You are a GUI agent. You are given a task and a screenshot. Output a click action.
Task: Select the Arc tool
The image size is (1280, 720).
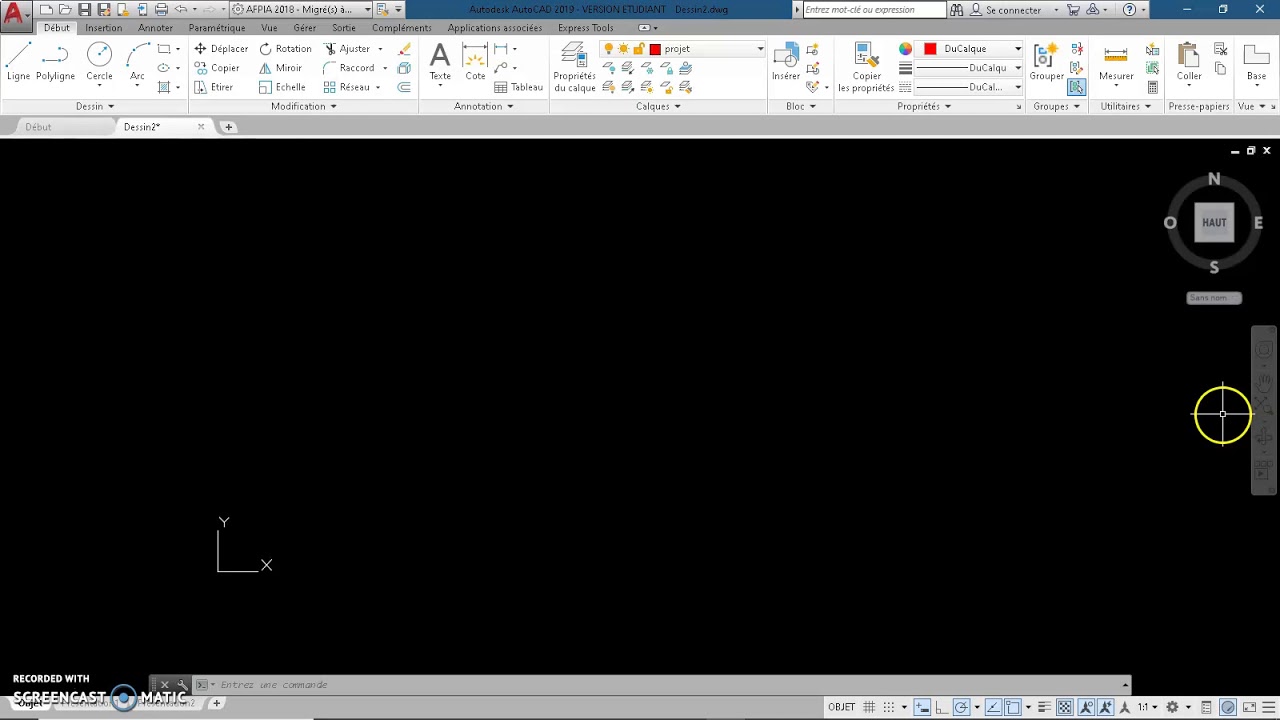(137, 62)
